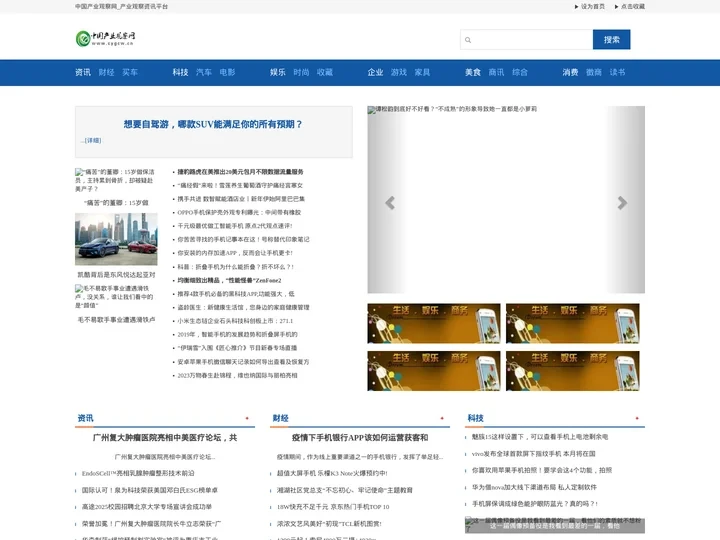
Task: Open caption 凯酷背后是东风悦达起亚对
Action: 116,275
